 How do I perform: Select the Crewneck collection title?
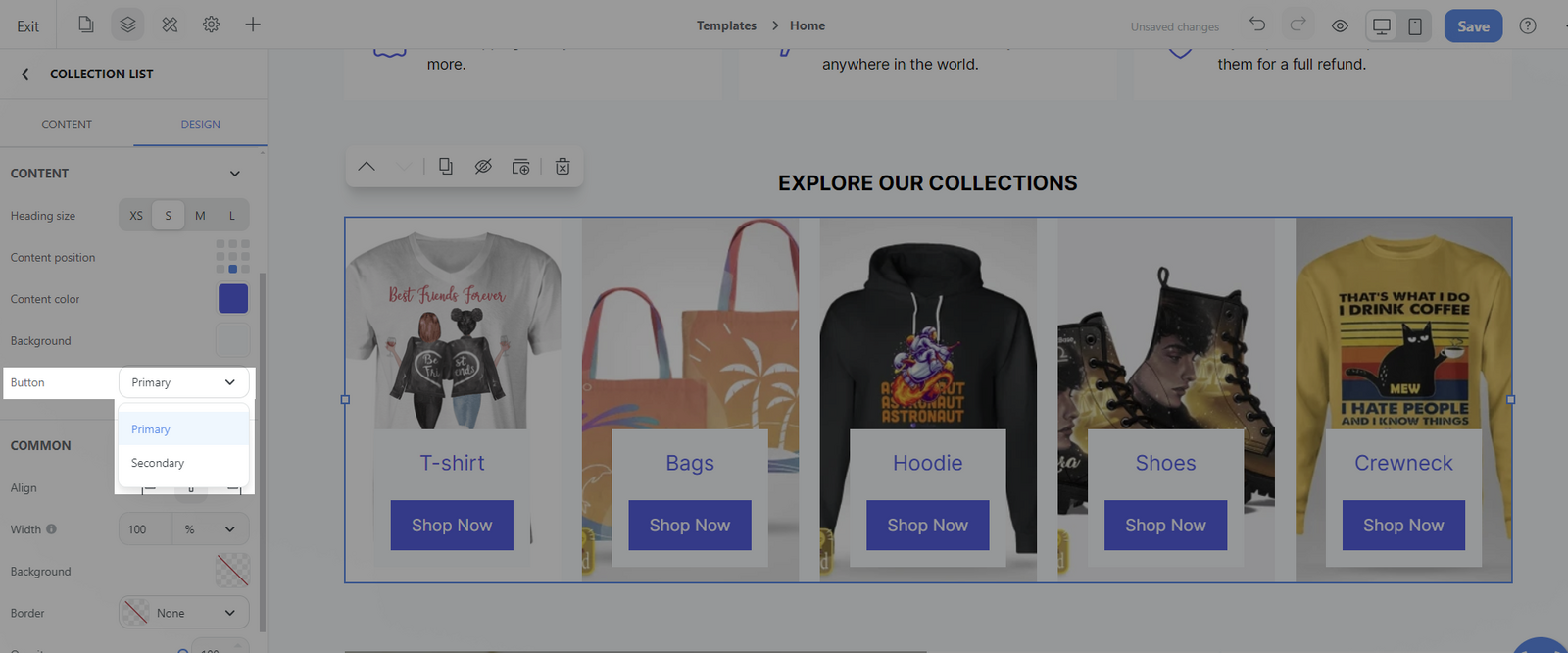click(x=1403, y=463)
